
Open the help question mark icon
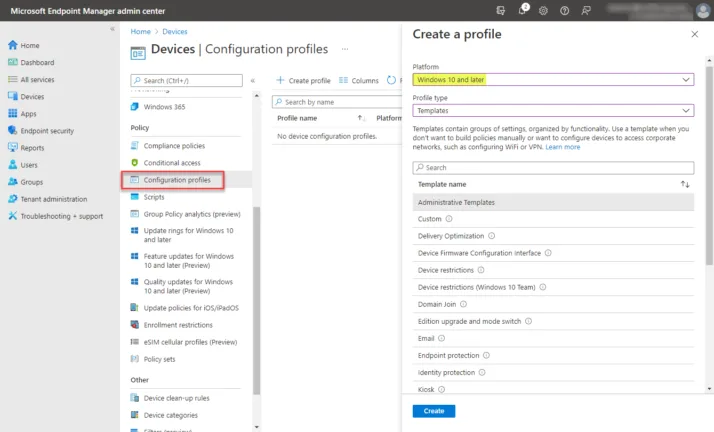click(x=564, y=10)
